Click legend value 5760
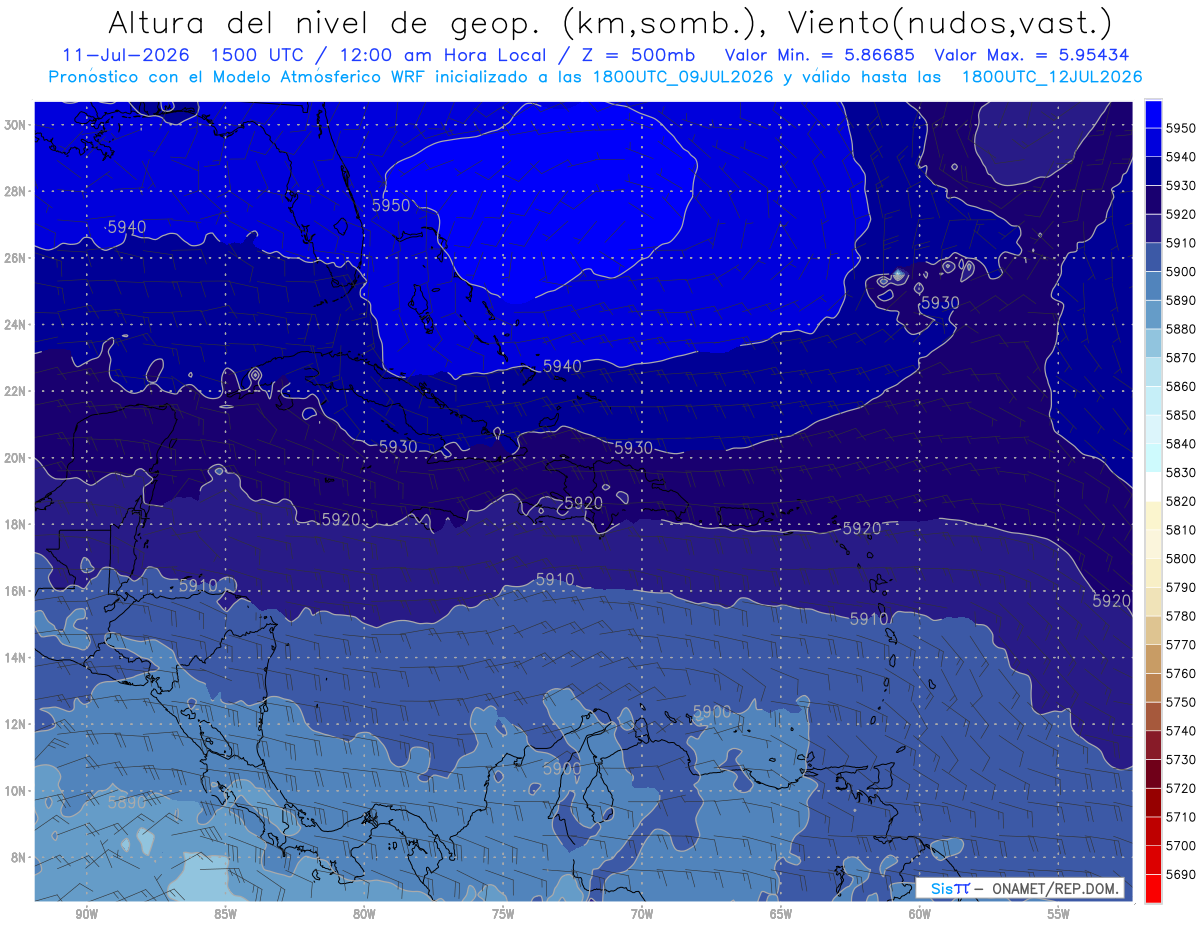 tap(1181, 674)
